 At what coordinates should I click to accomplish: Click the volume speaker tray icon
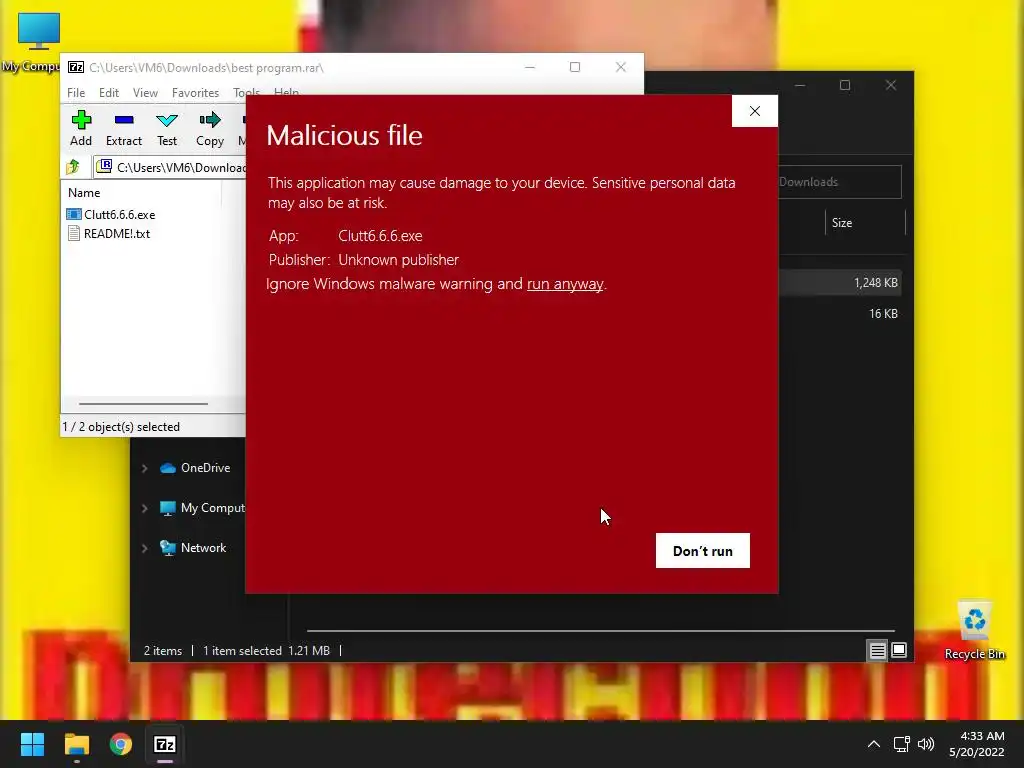click(925, 744)
